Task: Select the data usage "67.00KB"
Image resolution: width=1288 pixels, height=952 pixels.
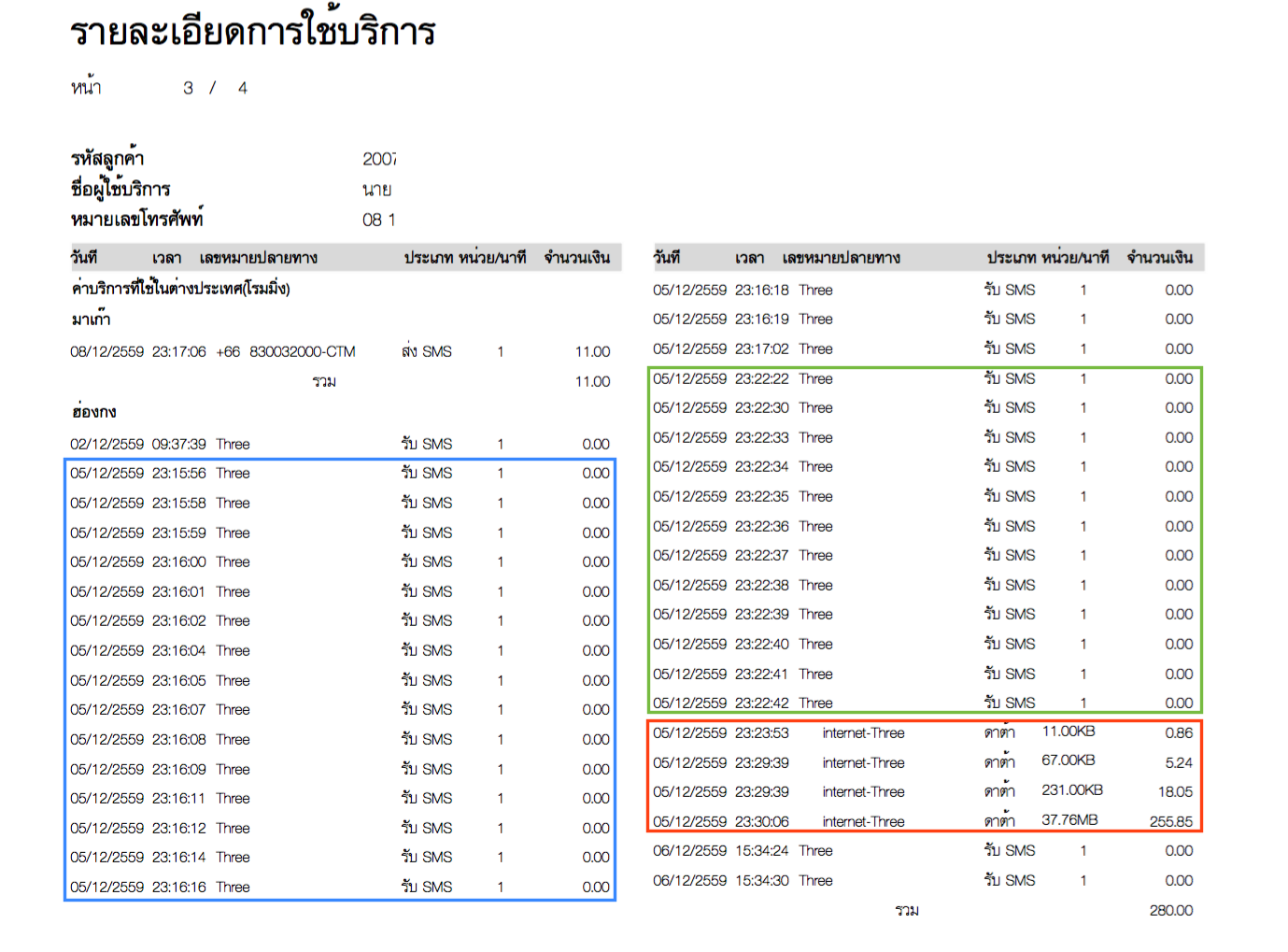Action: click(1069, 760)
